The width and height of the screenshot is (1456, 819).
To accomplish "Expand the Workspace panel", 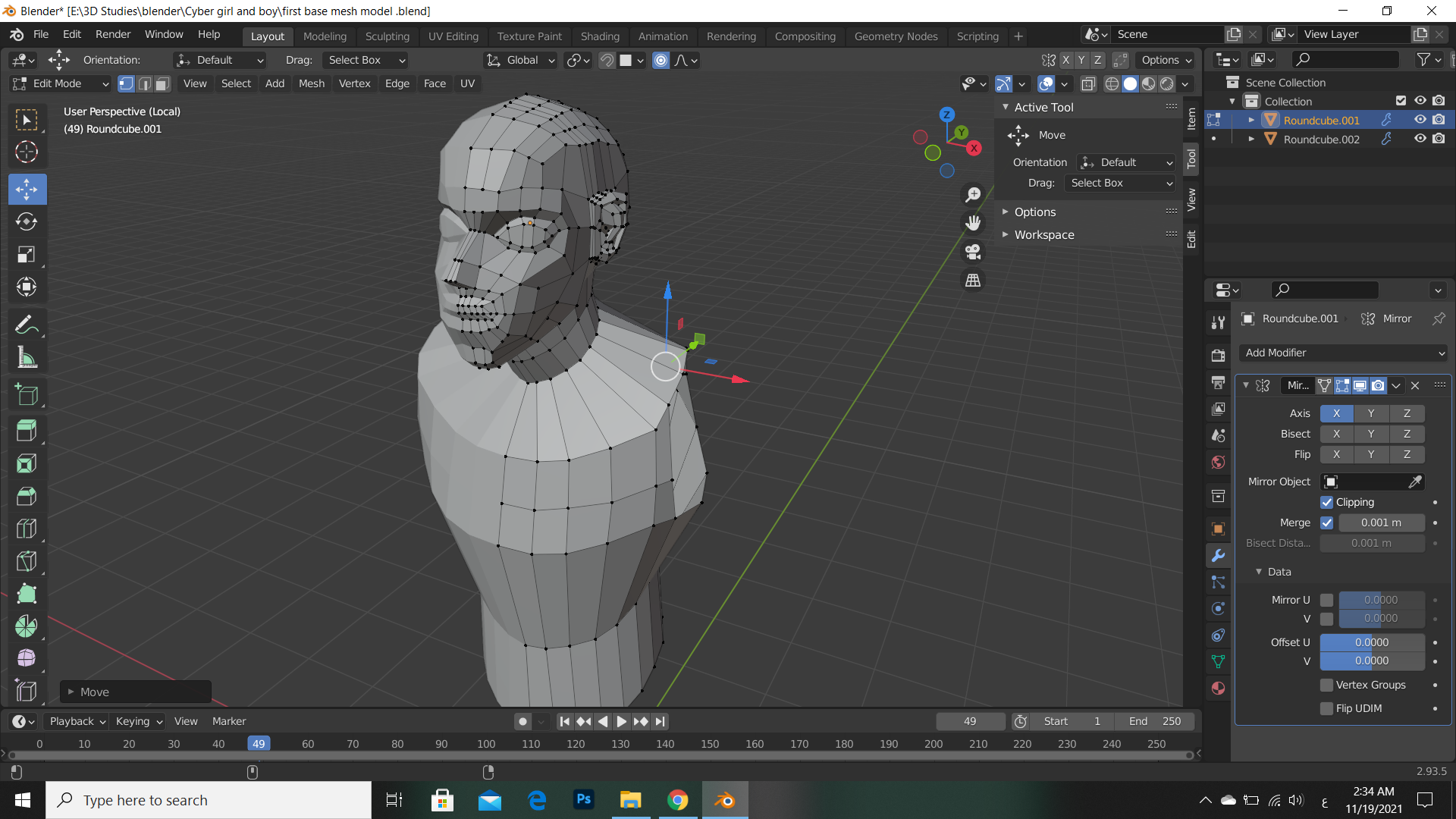I will tap(1043, 234).
